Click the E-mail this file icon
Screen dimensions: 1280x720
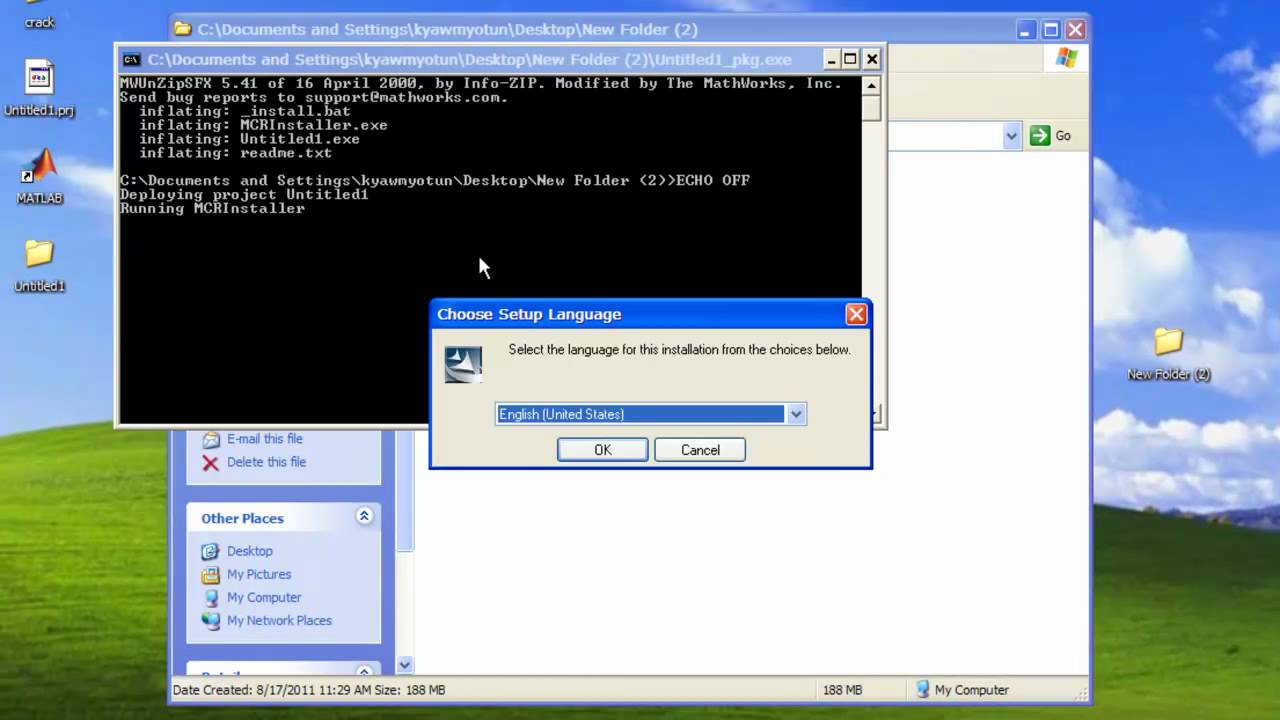[x=210, y=439]
